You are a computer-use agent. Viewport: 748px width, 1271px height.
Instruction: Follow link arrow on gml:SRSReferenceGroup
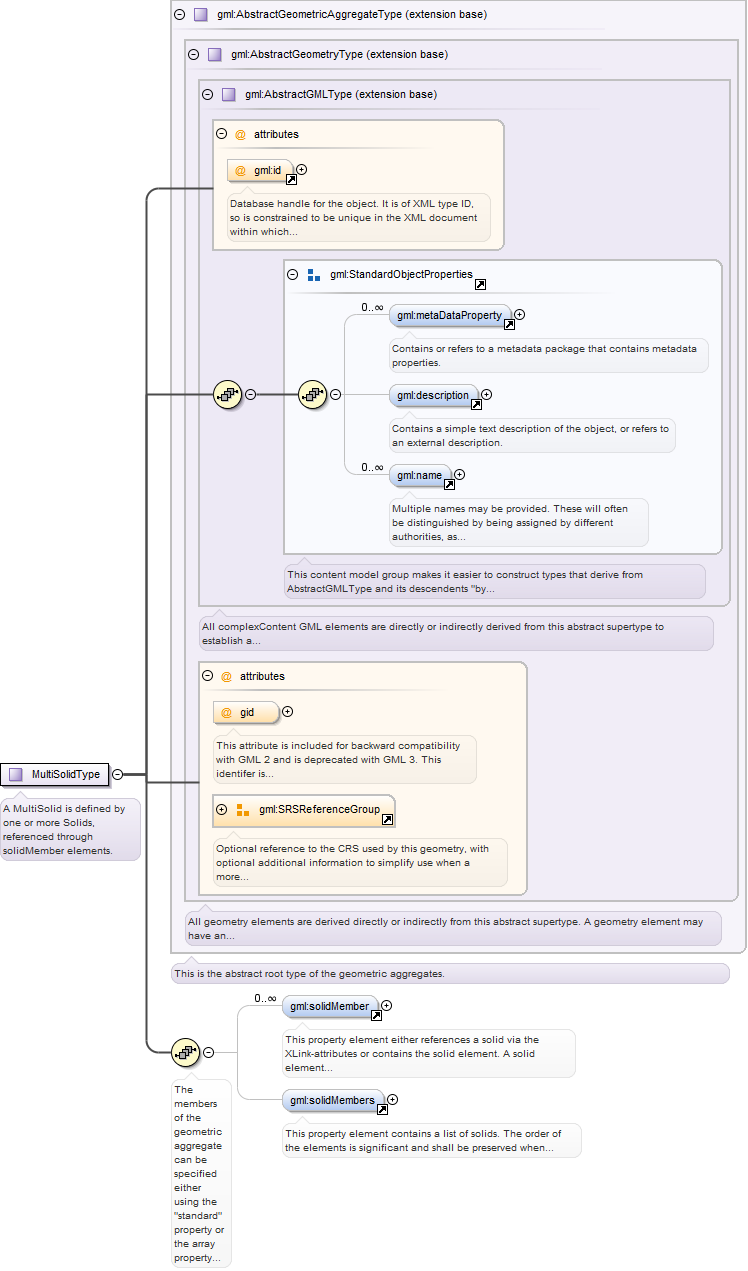click(388, 820)
